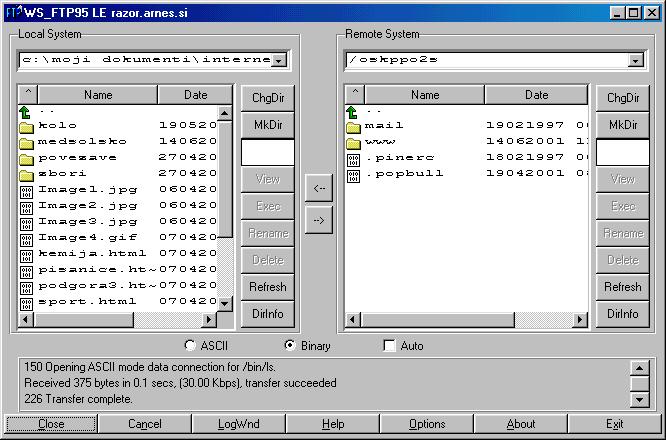Click the local parent directory up arrow
Image resolution: width=666 pixels, height=440 pixels.
click(26, 111)
